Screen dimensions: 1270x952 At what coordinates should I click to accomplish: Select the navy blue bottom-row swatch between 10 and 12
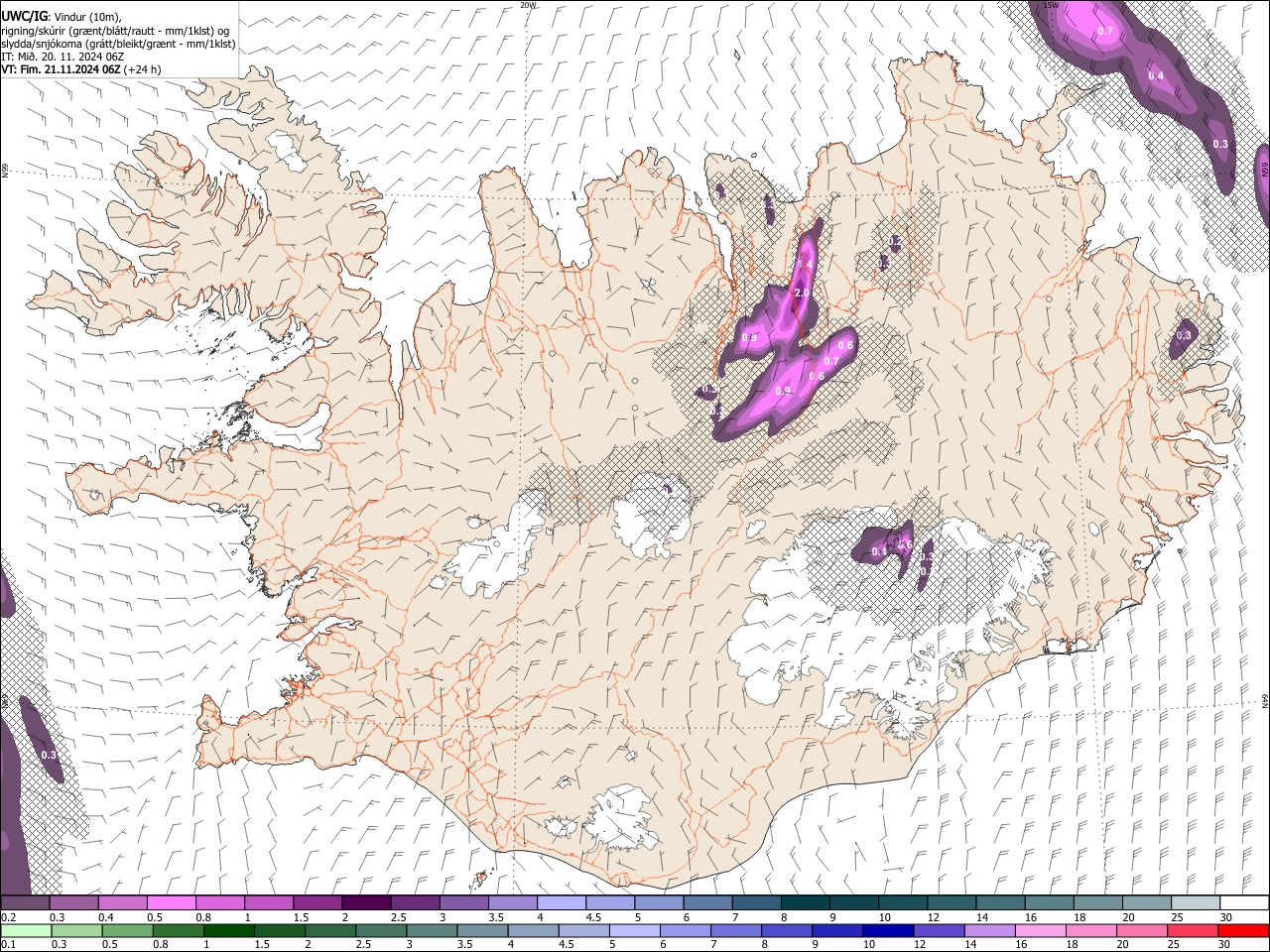pos(886,930)
